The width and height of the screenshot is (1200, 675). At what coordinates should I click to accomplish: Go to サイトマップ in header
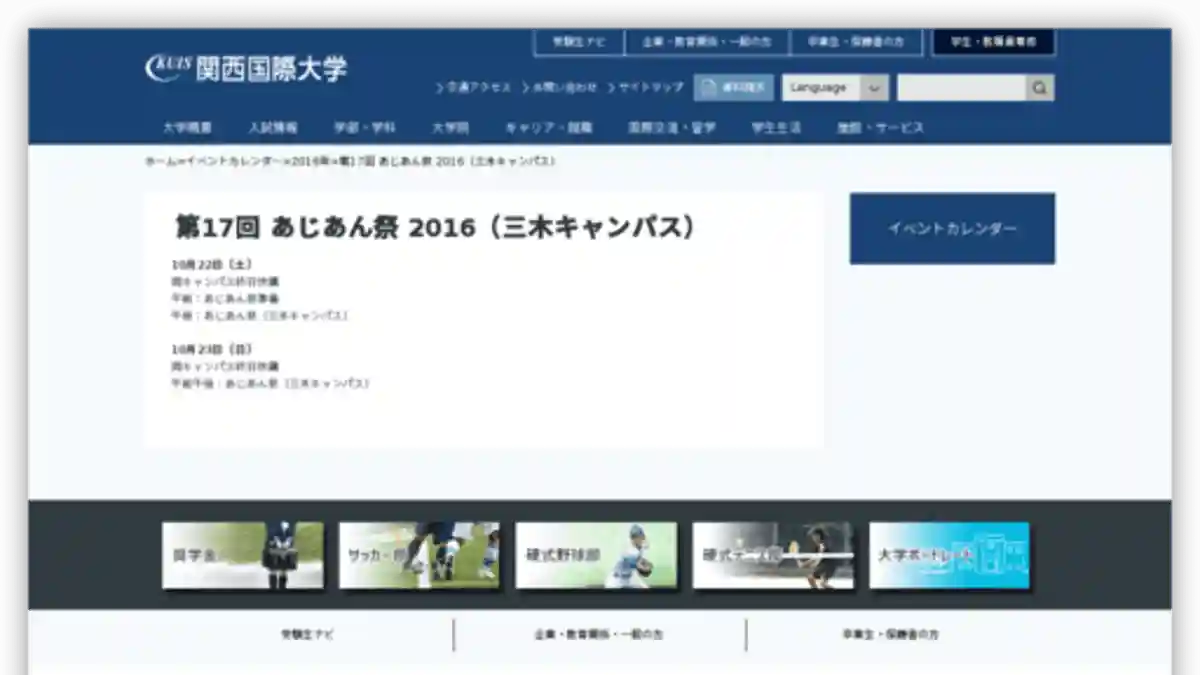tap(645, 88)
